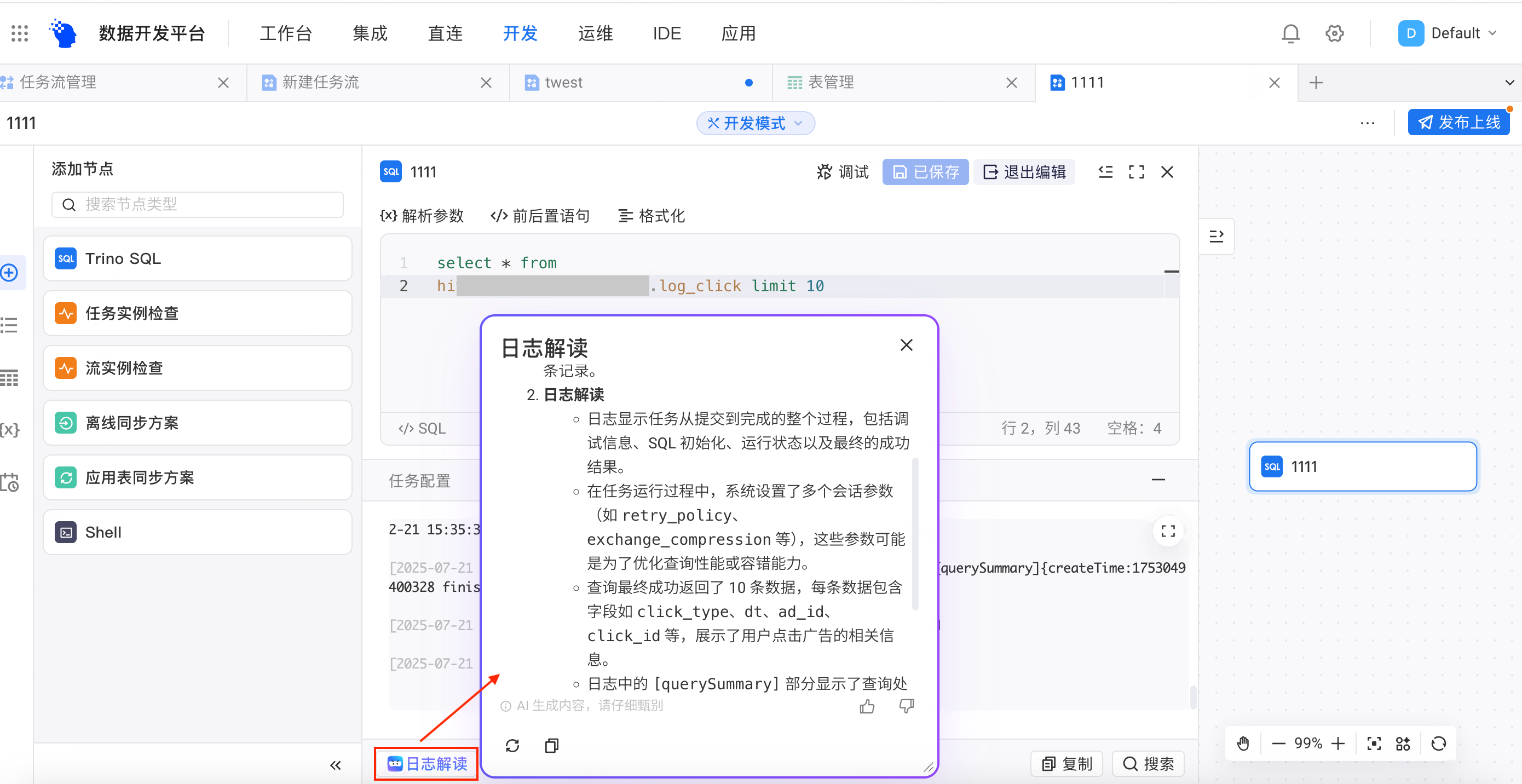The image size is (1522, 784).
Task: Expand the tab list chevron
Action: pos(1509,83)
